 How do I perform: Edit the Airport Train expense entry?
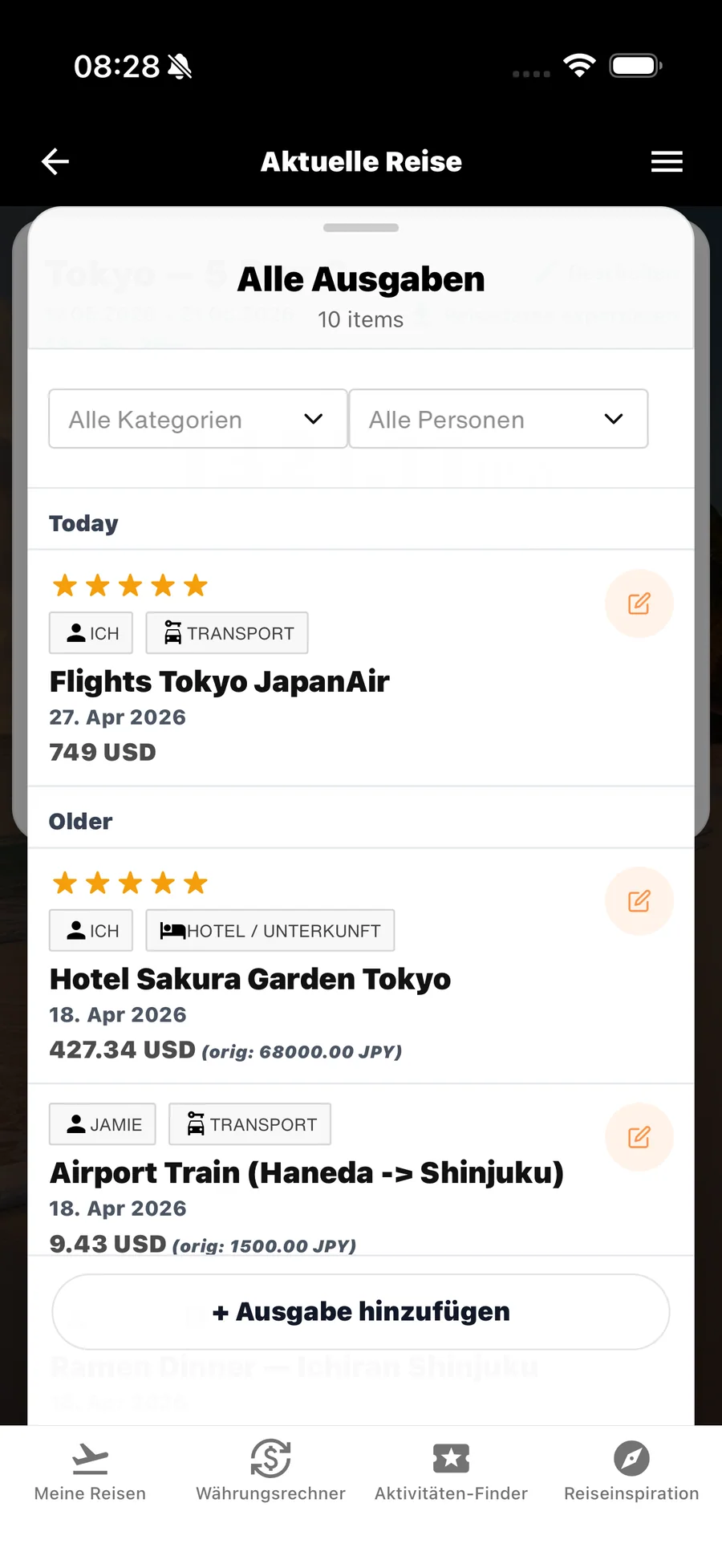point(639,1137)
